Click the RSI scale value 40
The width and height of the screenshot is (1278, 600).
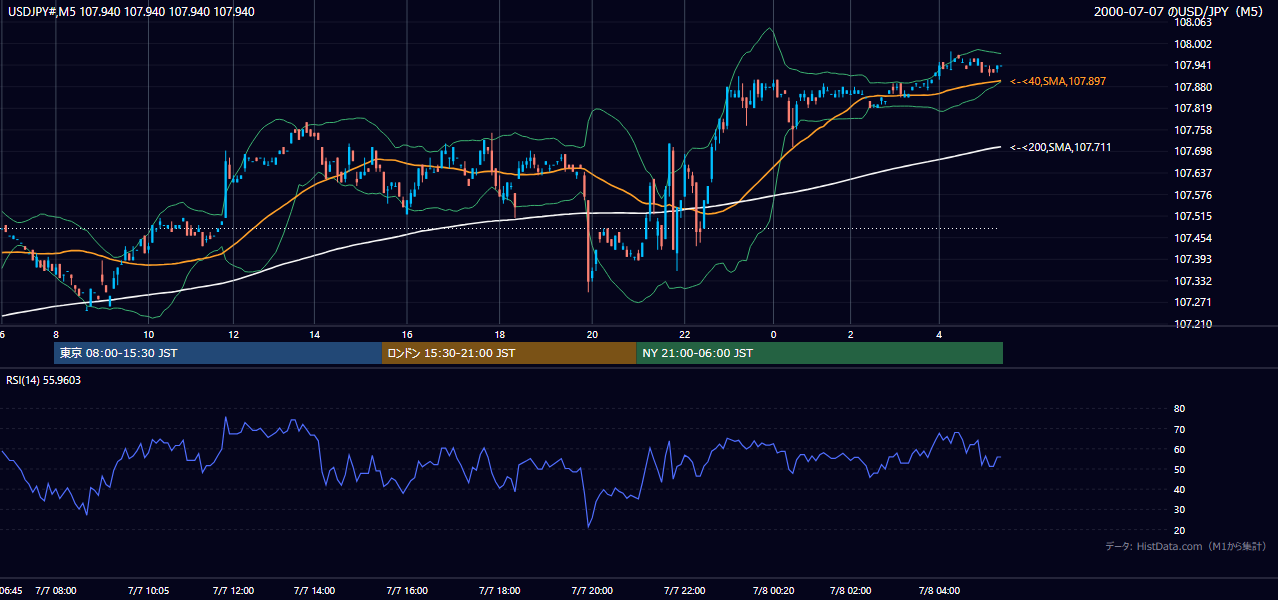1179,490
